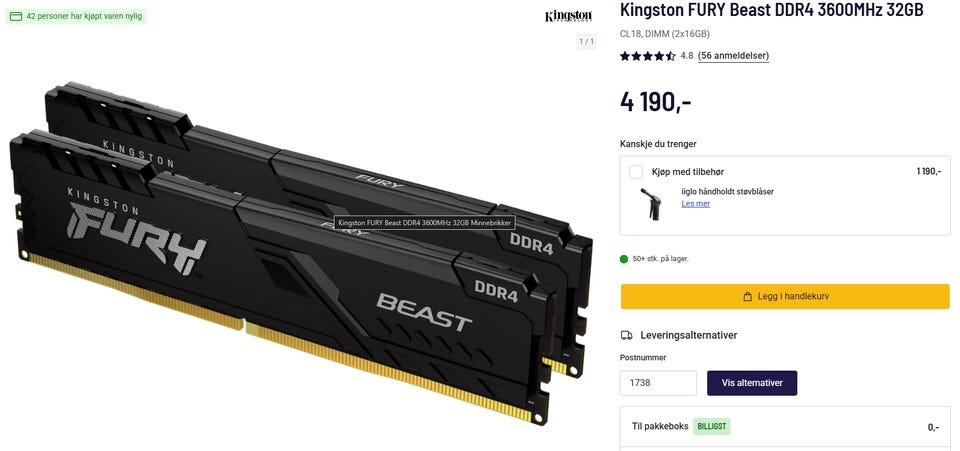960x451 pixels.
Task: Click the shopping bag icon on the cart button
Action: 747,297
